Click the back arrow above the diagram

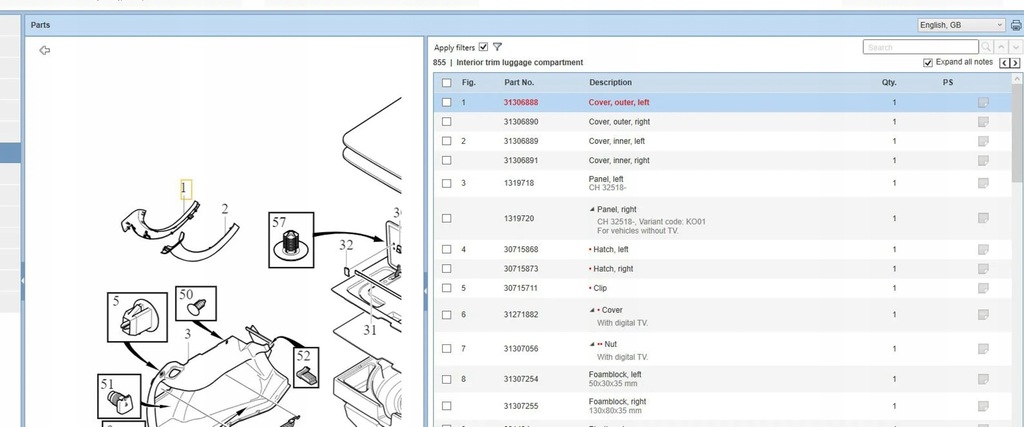(x=44, y=50)
